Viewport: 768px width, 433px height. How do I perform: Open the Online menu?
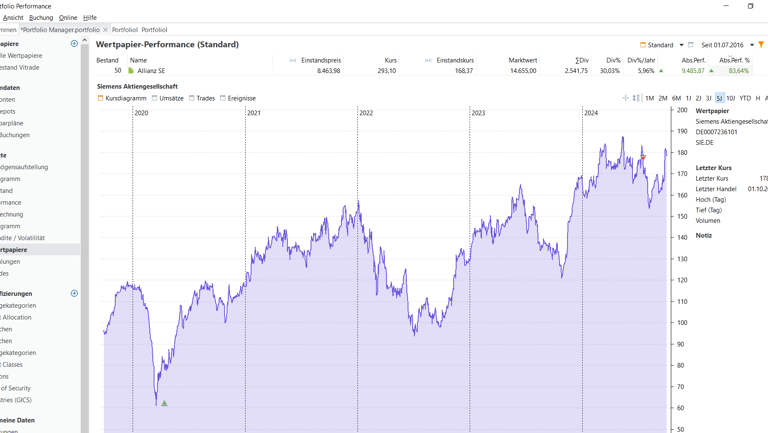68,18
